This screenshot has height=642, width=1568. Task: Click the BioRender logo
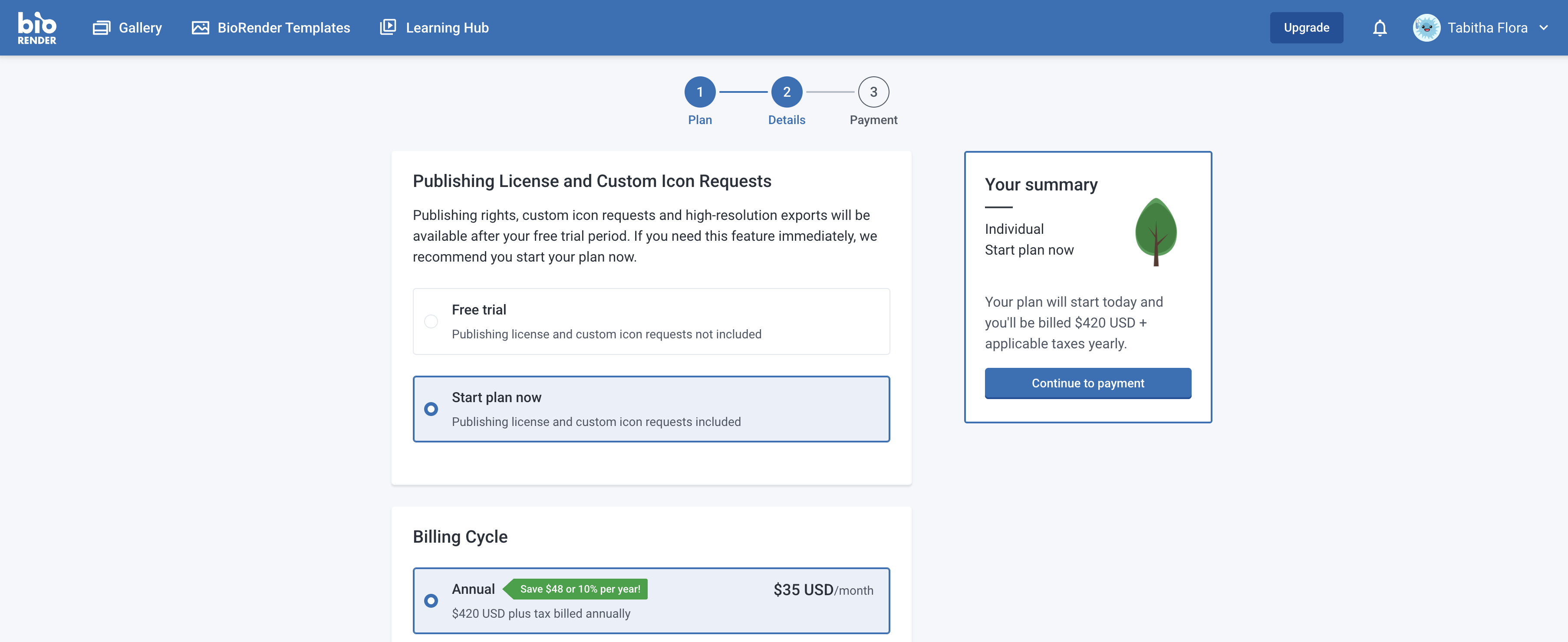point(36,28)
